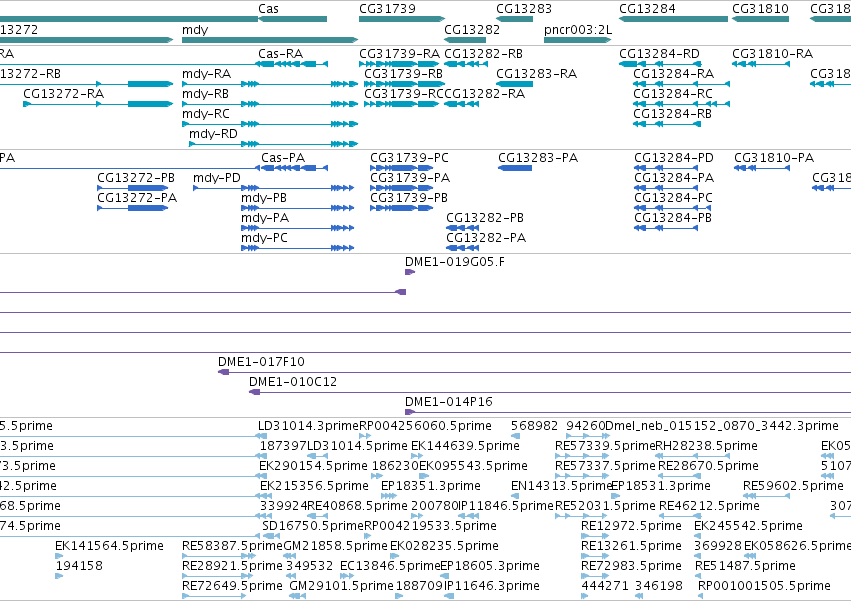Image resolution: width=851 pixels, height=601 pixels.
Task: Select the CG31810-RA transcript
Action: click(x=761, y=64)
